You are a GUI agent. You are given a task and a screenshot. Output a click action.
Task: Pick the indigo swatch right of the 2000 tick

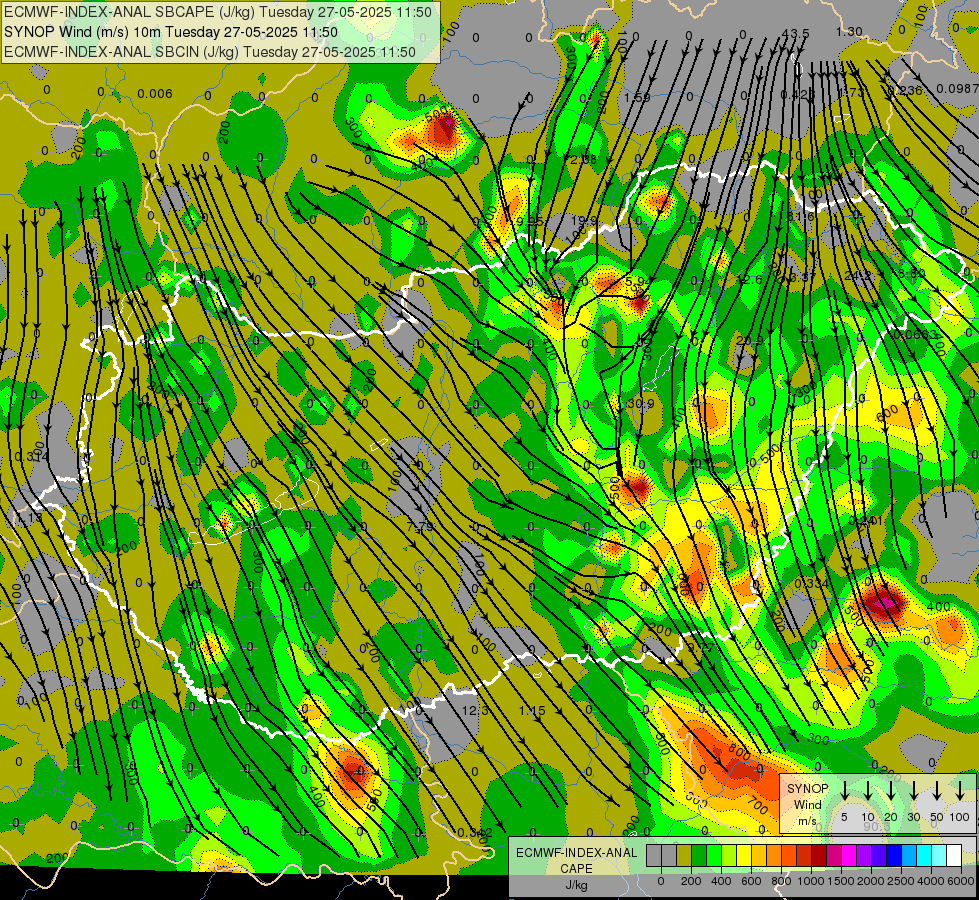tap(879, 855)
